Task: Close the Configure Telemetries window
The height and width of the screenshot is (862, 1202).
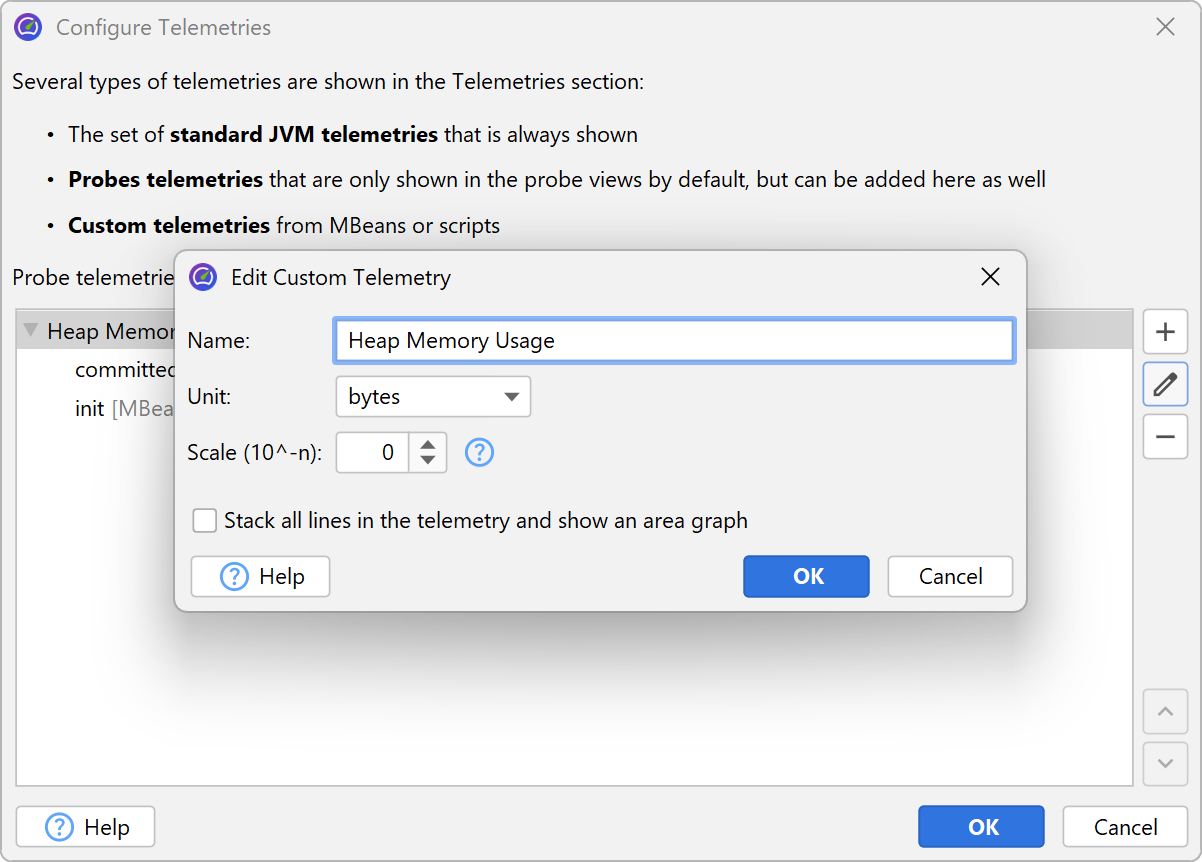Action: tap(1165, 27)
